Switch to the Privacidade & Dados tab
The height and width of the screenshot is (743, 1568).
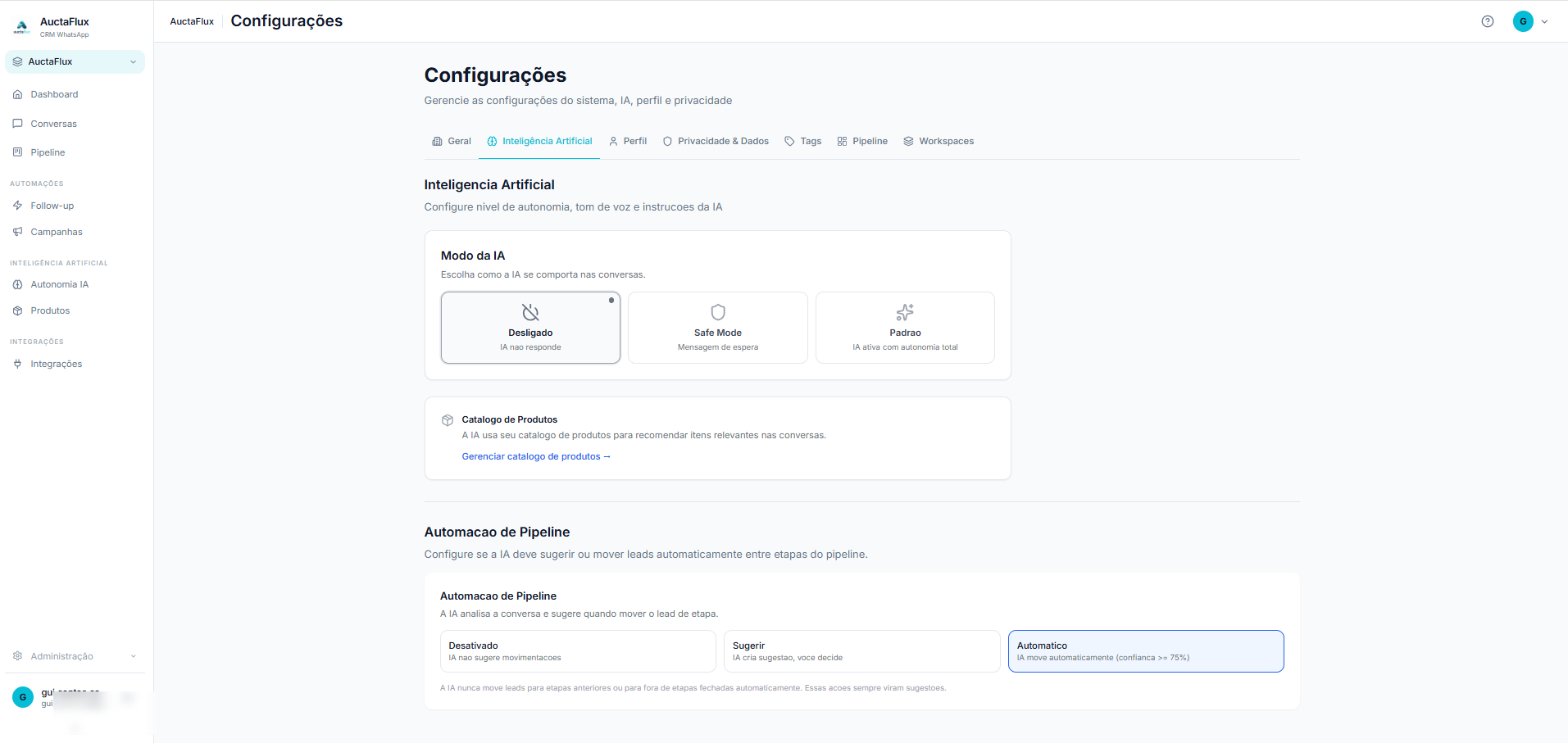[716, 141]
